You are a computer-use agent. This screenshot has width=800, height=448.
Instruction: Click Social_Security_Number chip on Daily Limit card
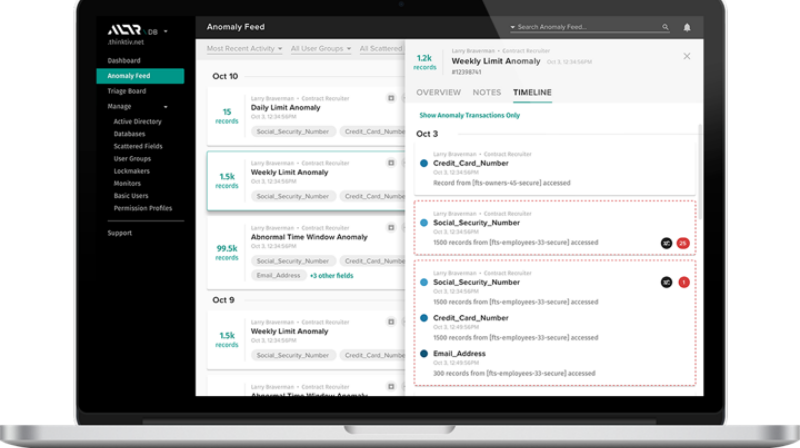(x=293, y=132)
